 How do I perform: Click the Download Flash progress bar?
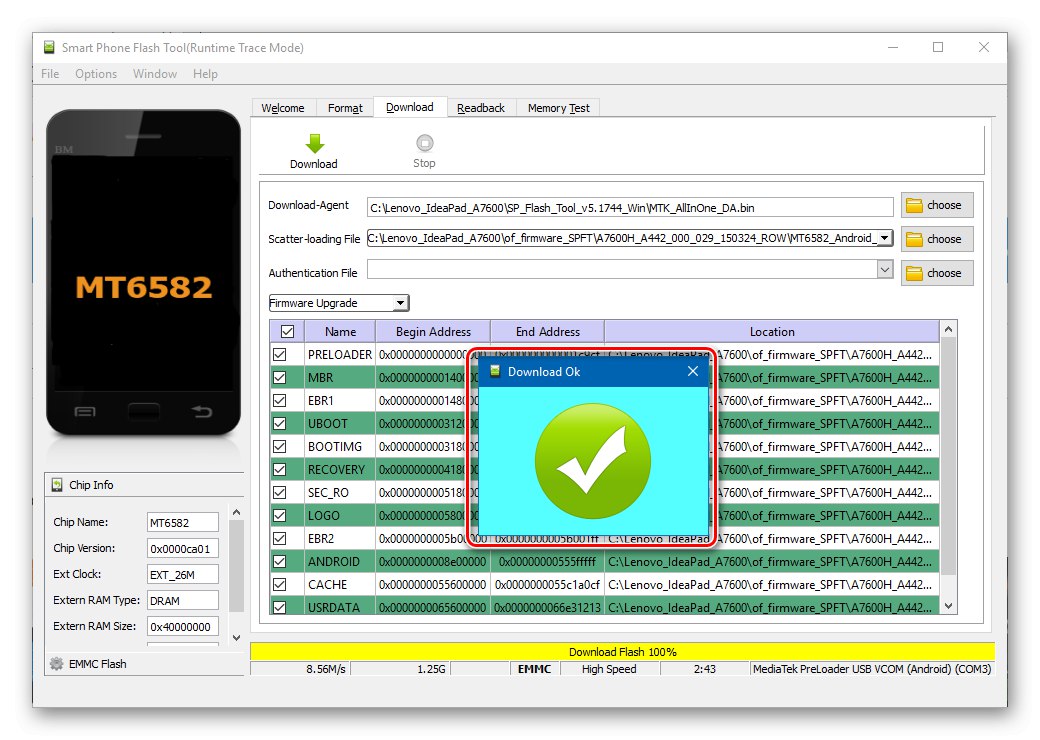(x=620, y=651)
